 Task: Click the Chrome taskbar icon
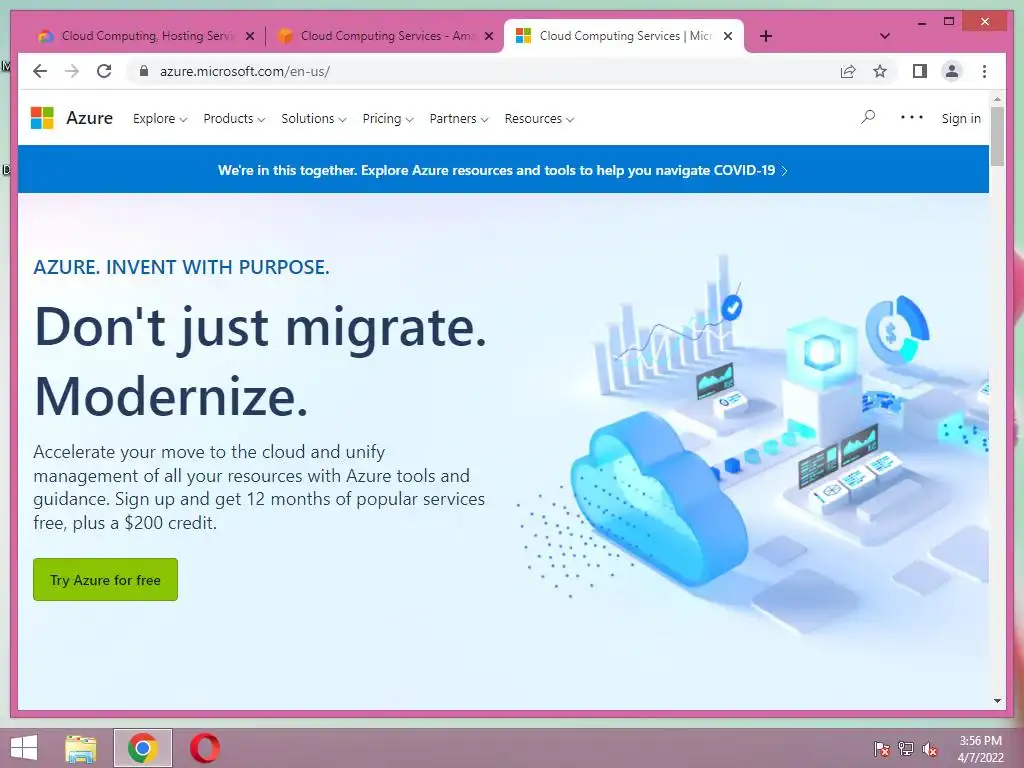pyautogui.click(x=142, y=748)
